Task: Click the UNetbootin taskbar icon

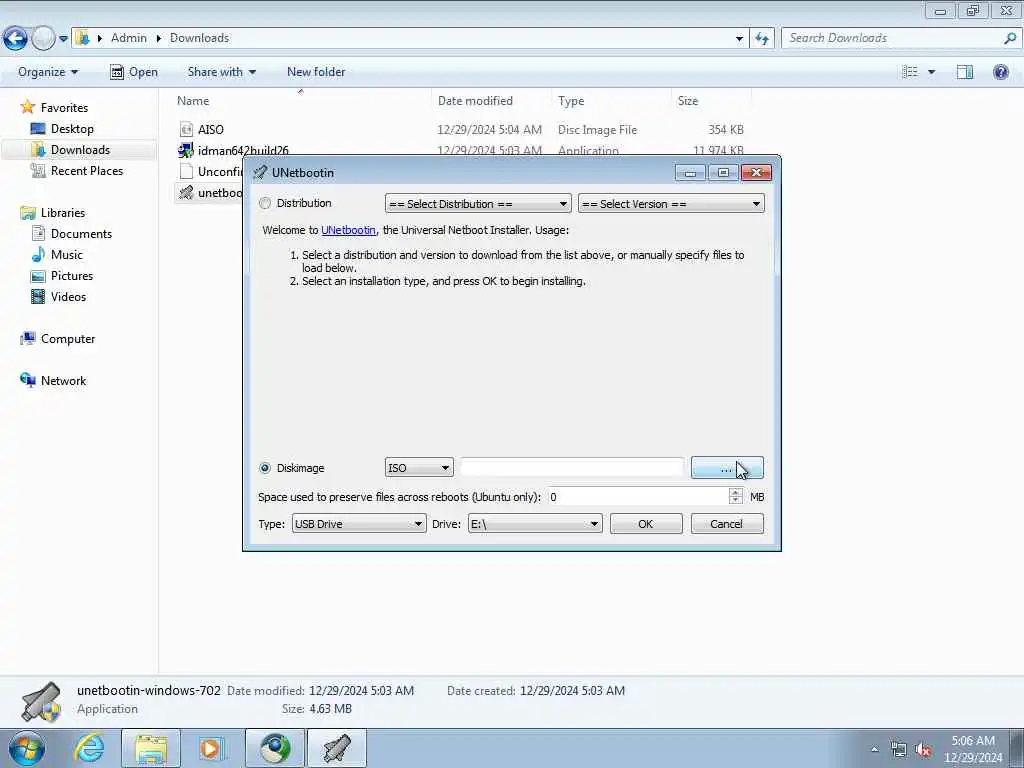Action: tap(336, 748)
